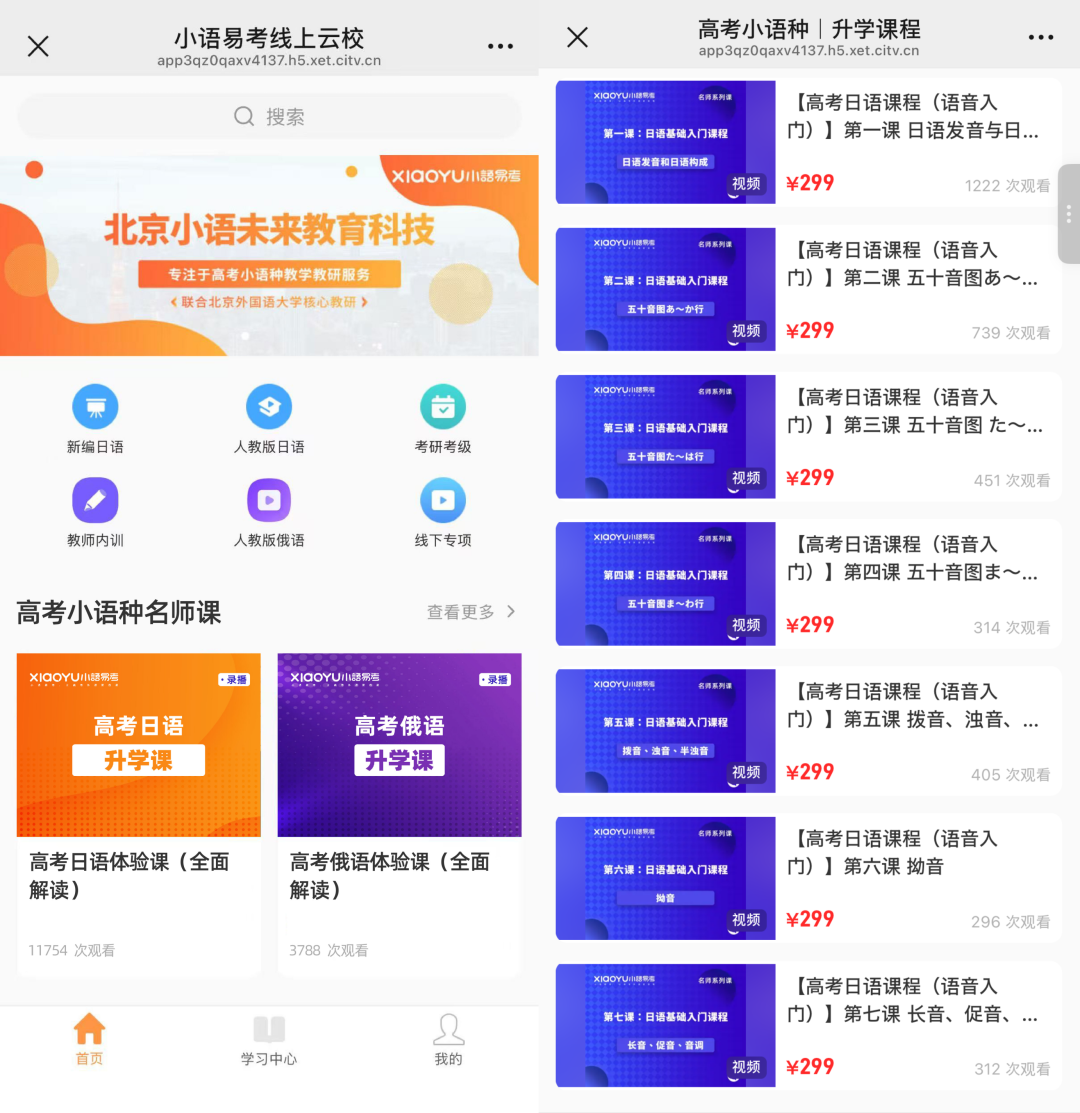Image resolution: width=1080 pixels, height=1113 pixels.
Task: Click the 搜索 search field
Action: (x=269, y=116)
